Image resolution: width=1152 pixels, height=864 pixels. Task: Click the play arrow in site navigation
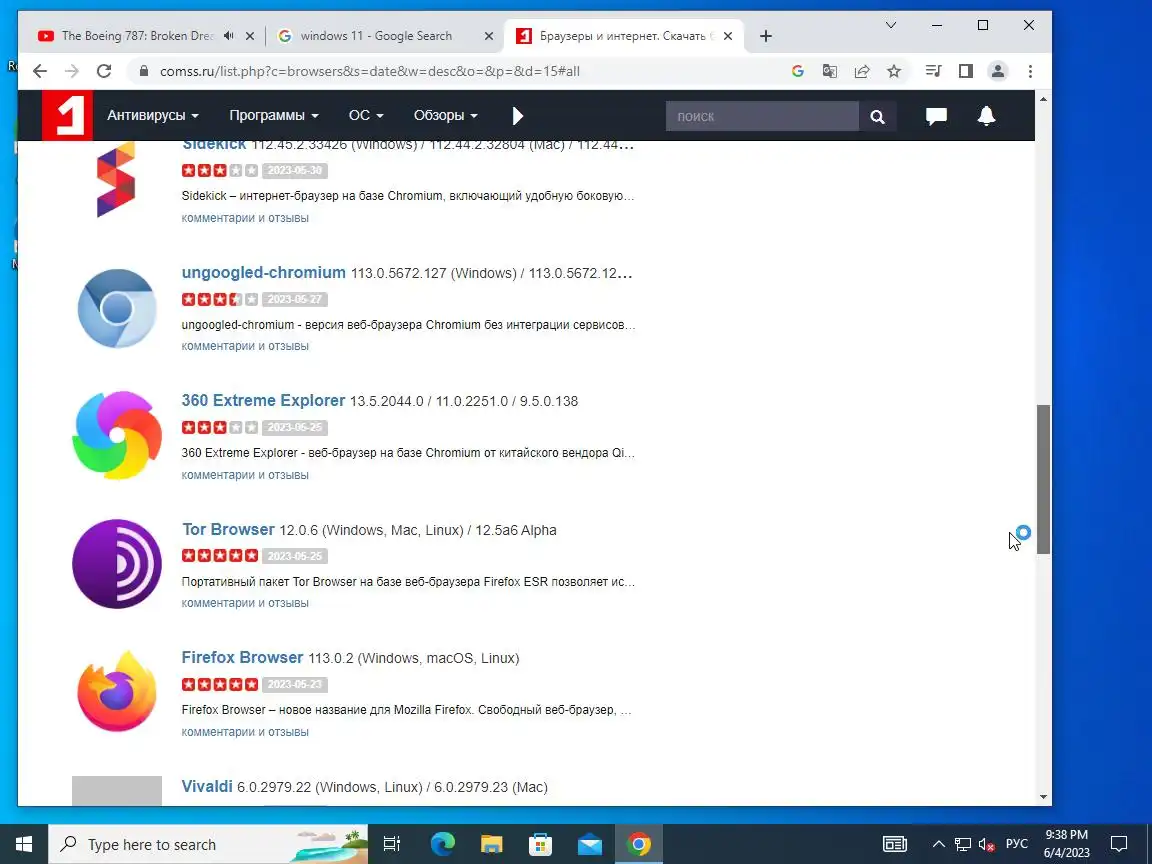click(518, 116)
